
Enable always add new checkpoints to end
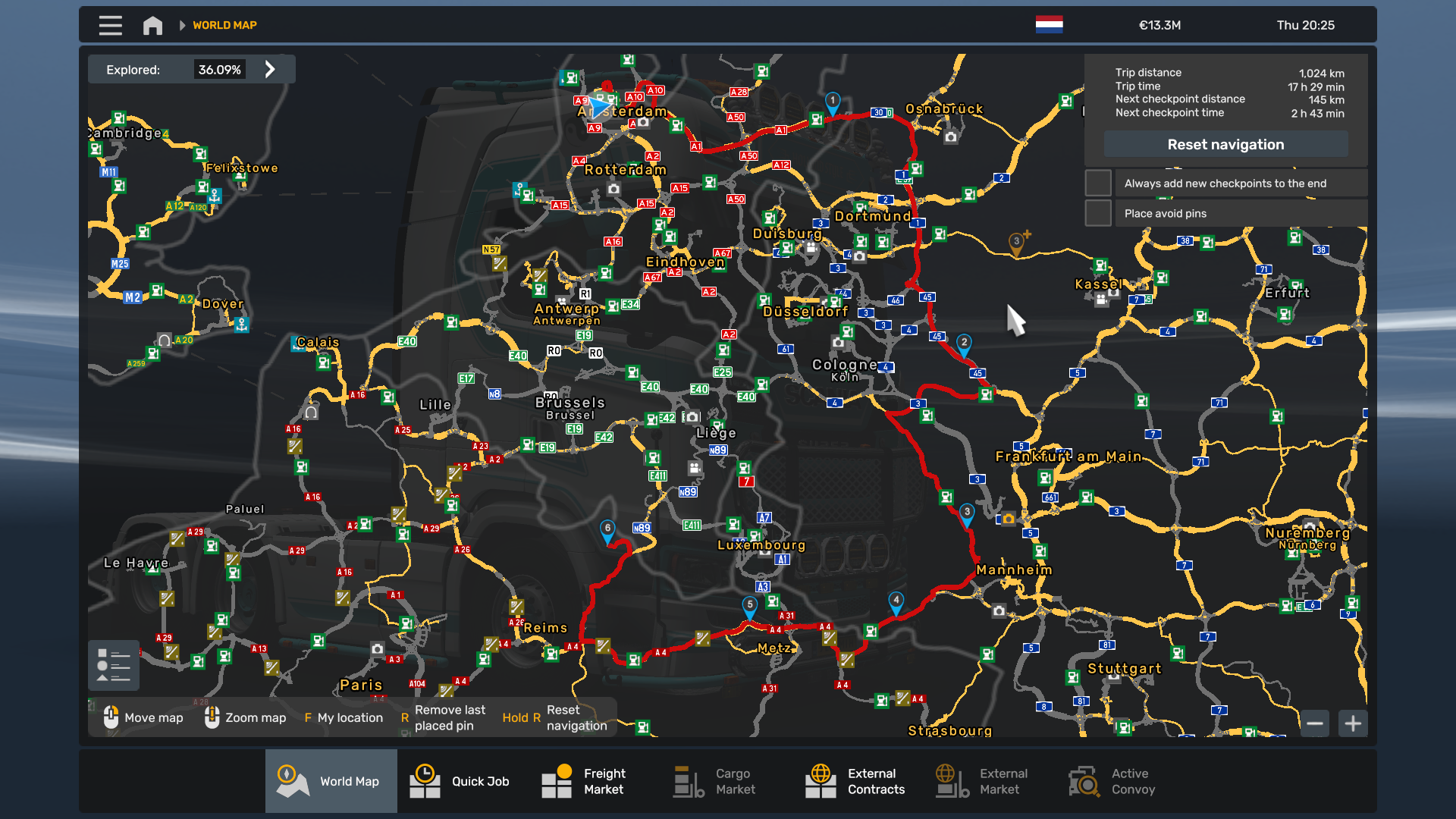tap(1098, 183)
